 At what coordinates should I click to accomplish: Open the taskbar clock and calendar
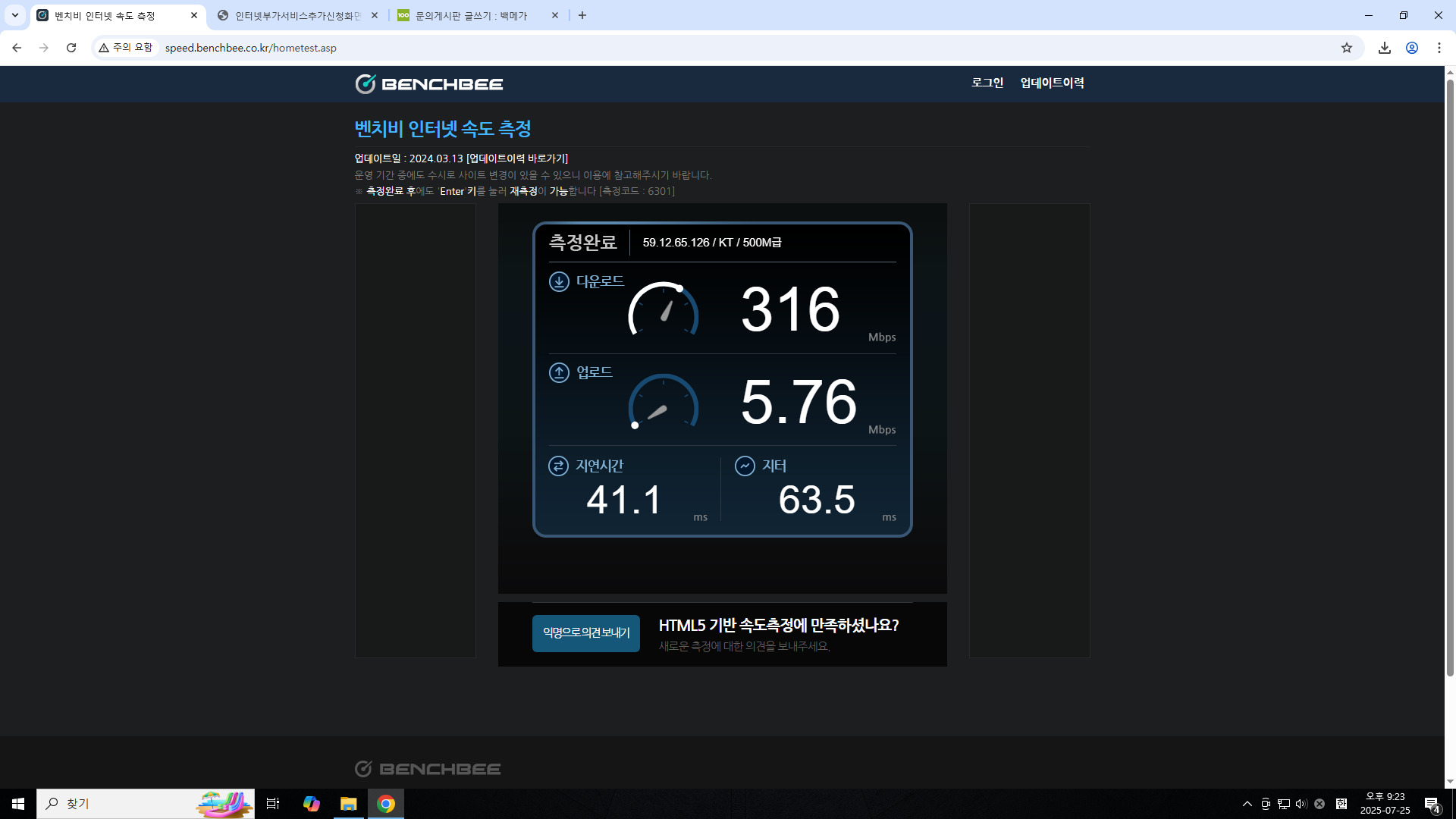[x=1385, y=804]
